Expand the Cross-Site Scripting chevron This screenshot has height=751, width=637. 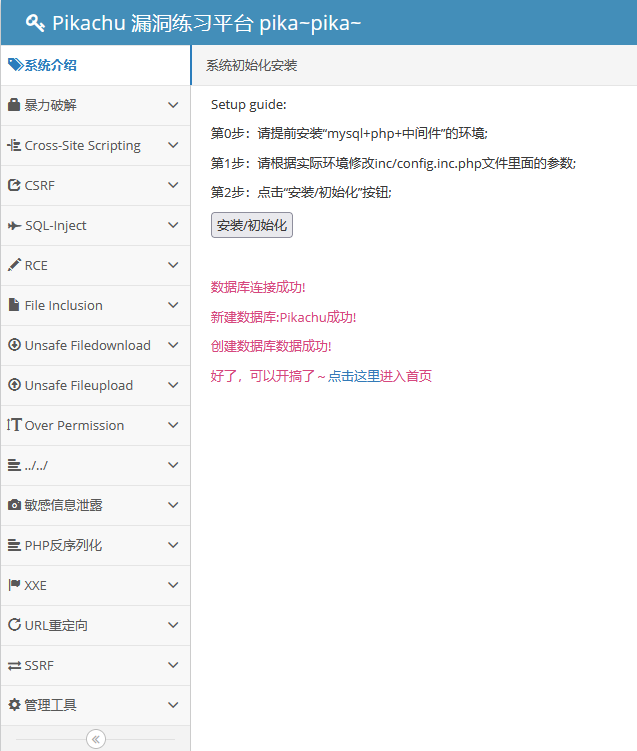173,145
